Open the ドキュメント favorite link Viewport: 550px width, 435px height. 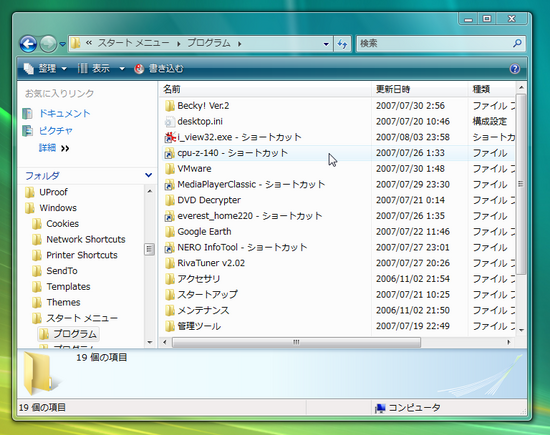65,113
